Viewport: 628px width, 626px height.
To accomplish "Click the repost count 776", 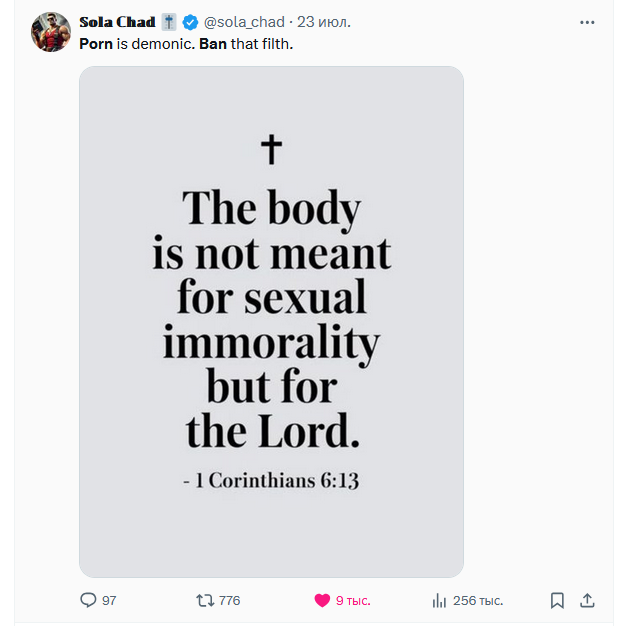I will pyautogui.click(x=229, y=600).
